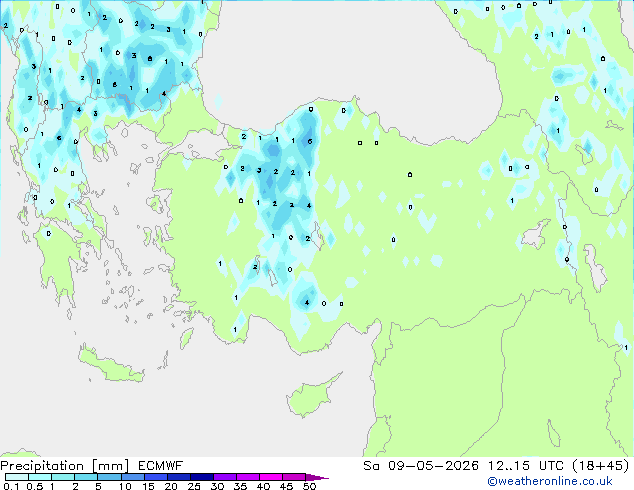Click the legend value '0.1'

[11, 486]
